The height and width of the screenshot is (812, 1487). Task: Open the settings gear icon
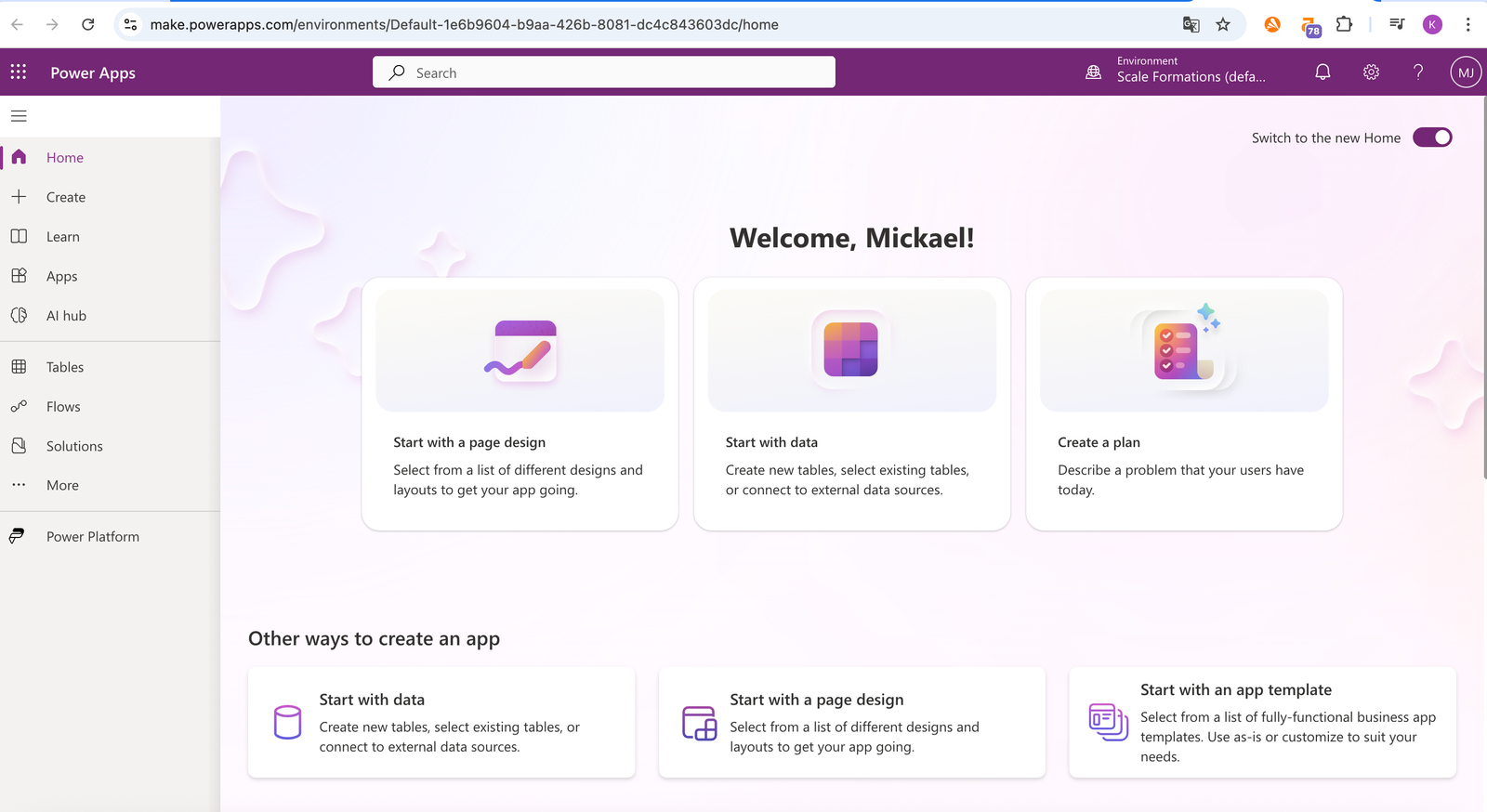(x=1371, y=72)
